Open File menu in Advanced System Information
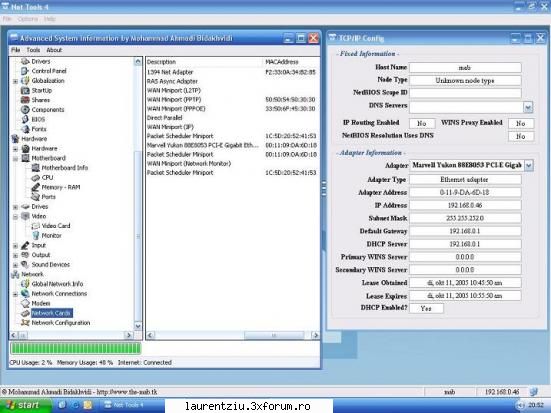Image resolution: width=551 pixels, height=413 pixels. pyautogui.click(x=15, y=50)
